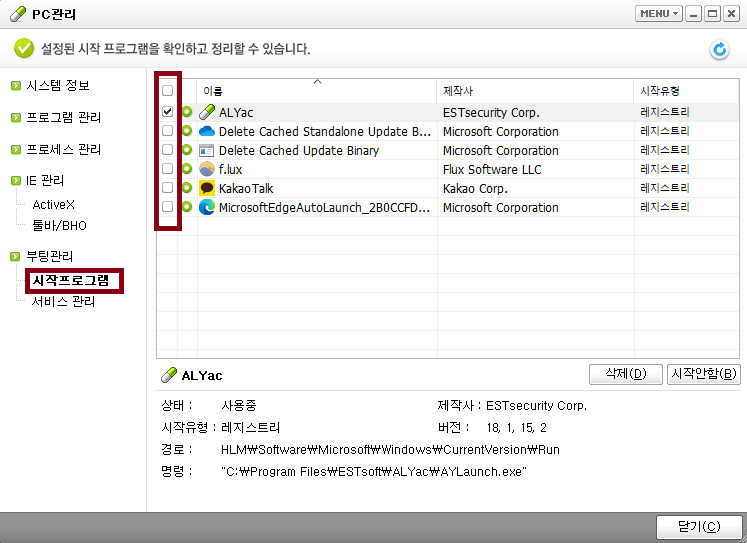Viewport: 747px width, 543px height.
Task: Click the AYLaunch.exe command text
Action: click(374, 472)
